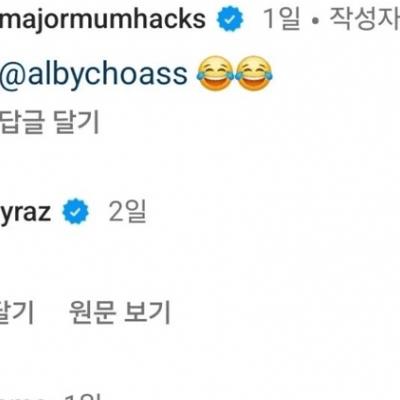400x400 pixels.
Task: Tap the cut-off 달기 reply button beside 원문 보기
Action: click(x=17, y=312)
